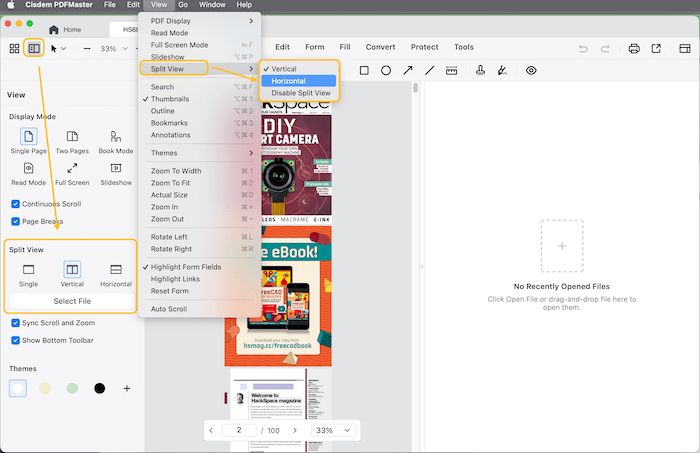Click the printer icon
Screen dimensions: 700x453
633,47
